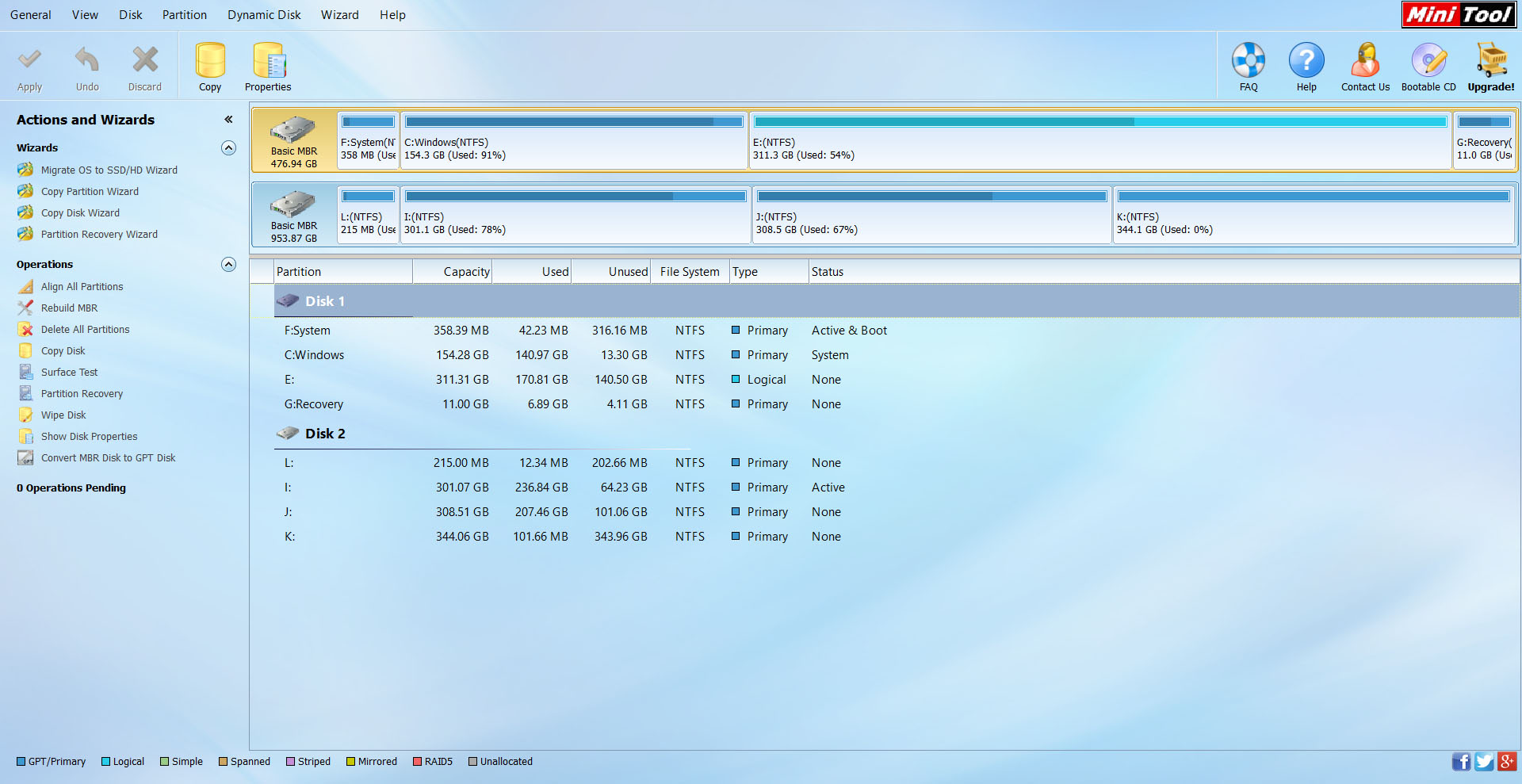Open the View menu
Screen dimensions: 1522x784
coord(85,14)
